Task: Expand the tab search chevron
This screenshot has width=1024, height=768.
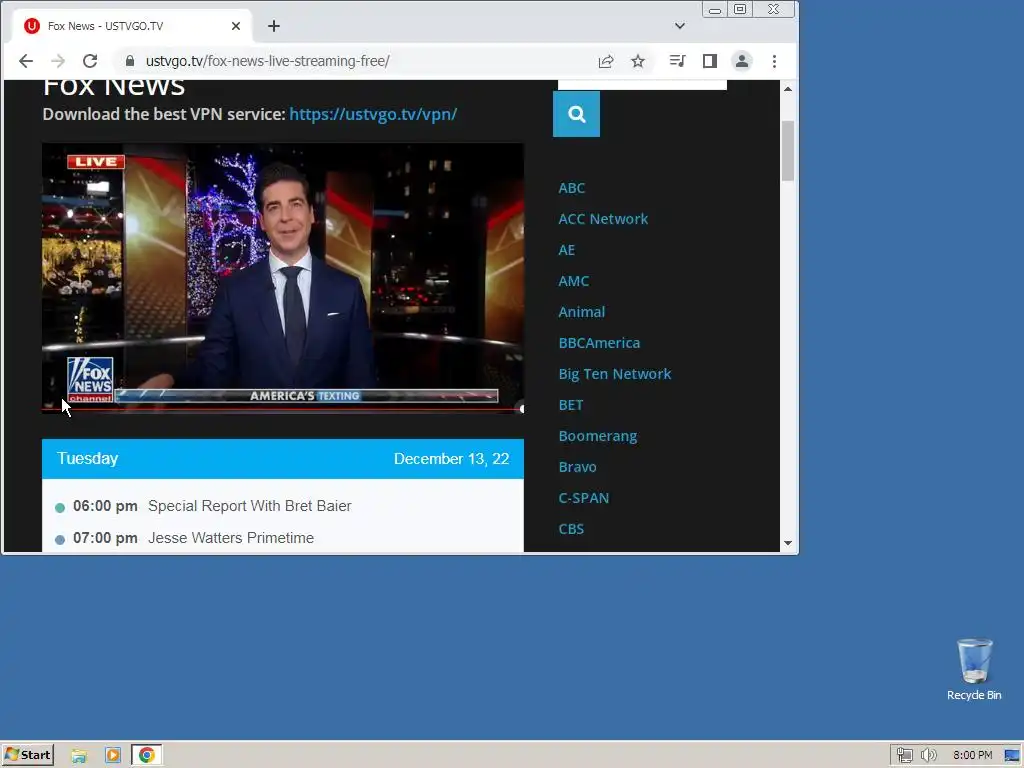Action: click(680, 26)
